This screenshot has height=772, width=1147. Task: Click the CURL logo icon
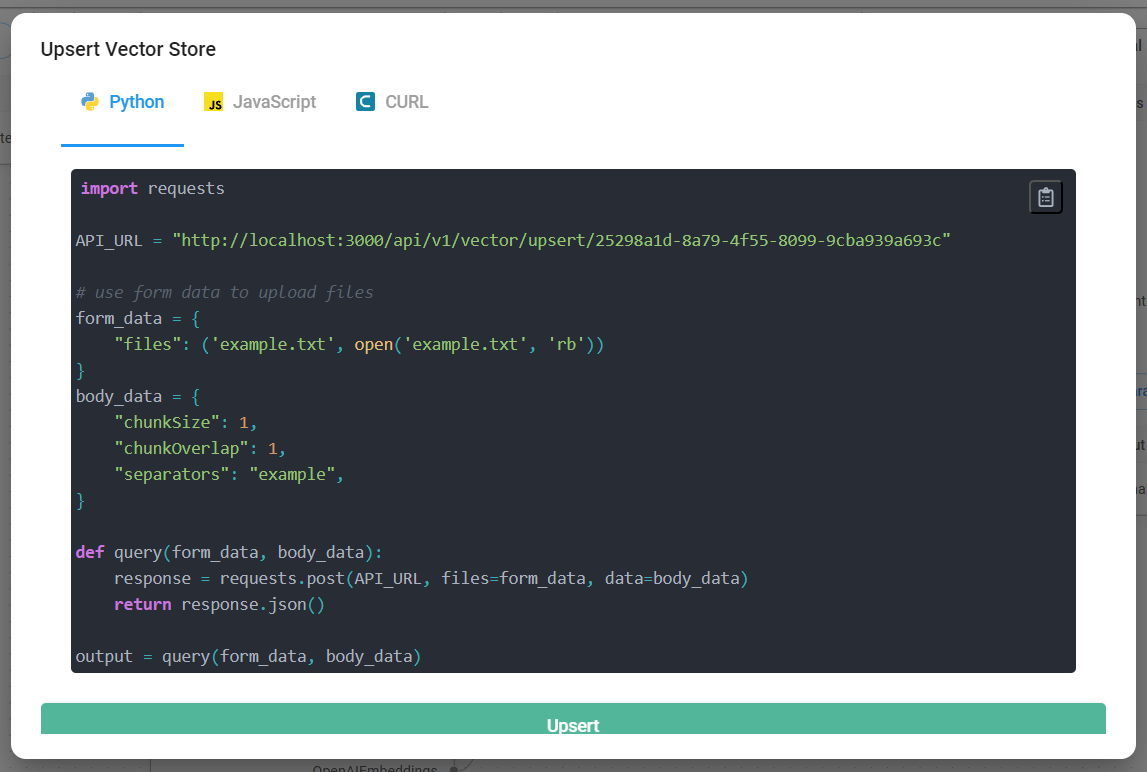coord(365,102)
